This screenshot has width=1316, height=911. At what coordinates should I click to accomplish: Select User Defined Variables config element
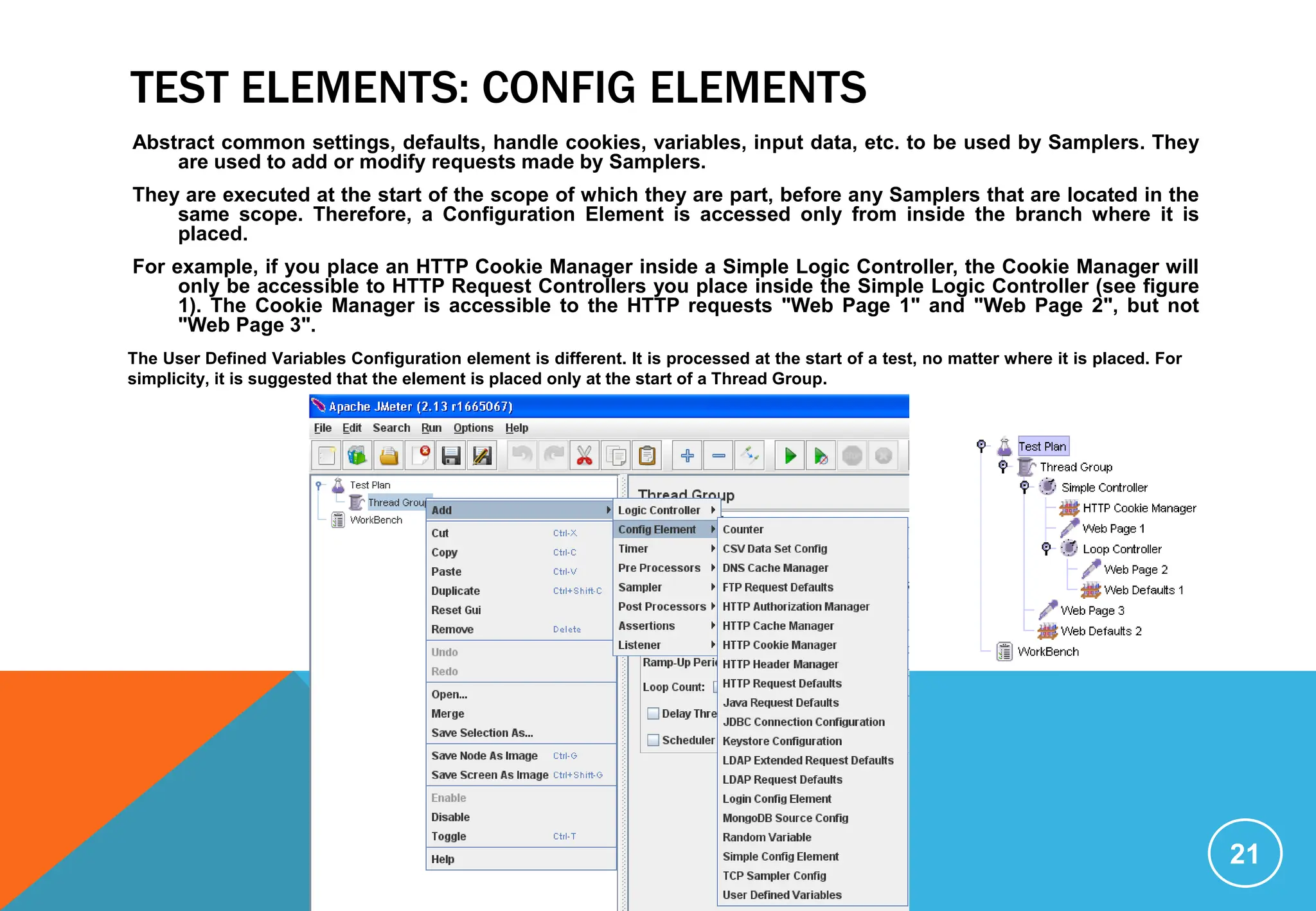coord(781,895)
